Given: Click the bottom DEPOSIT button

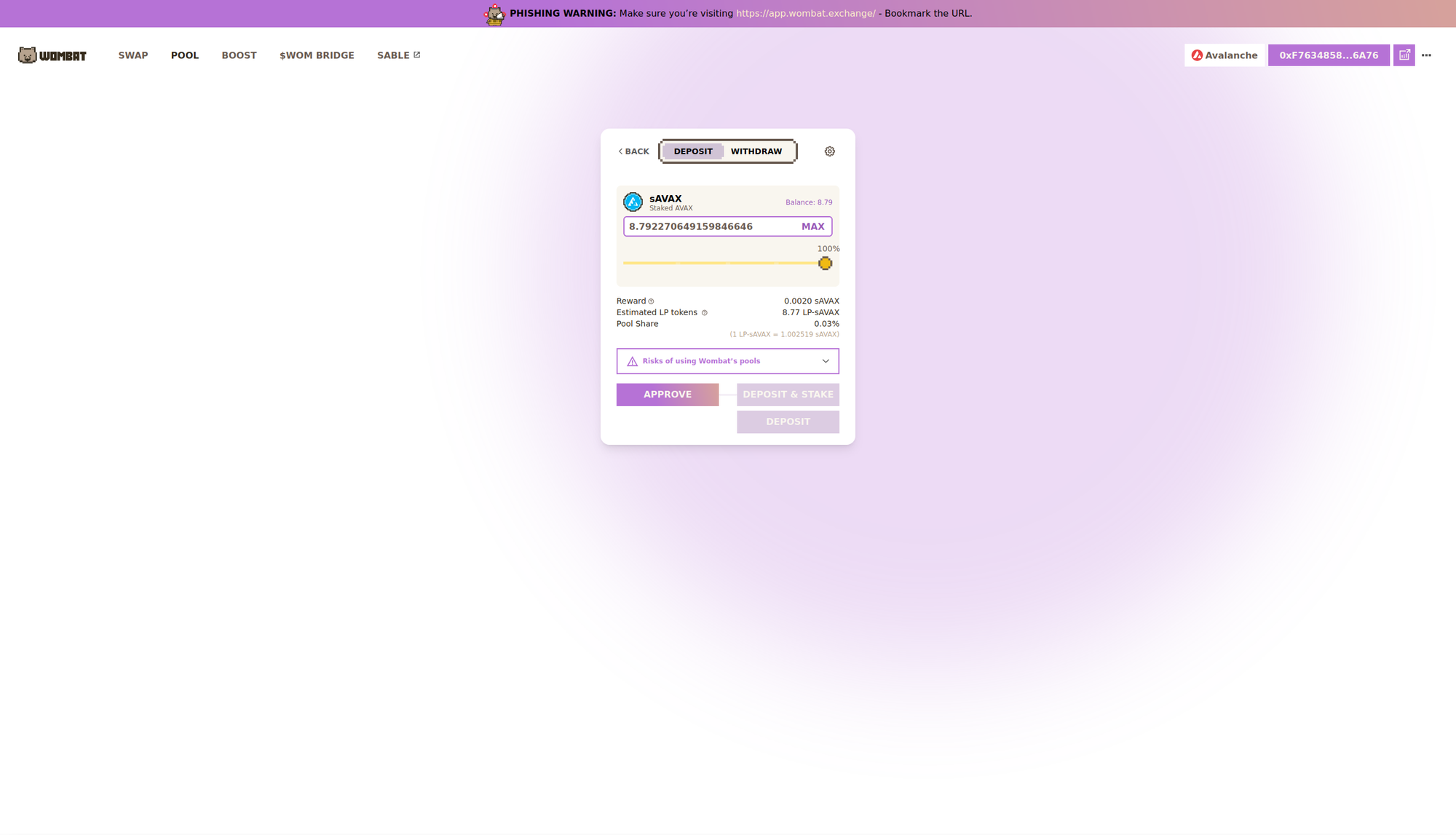Looking at the screenshot, I should (x=788, y=422).
